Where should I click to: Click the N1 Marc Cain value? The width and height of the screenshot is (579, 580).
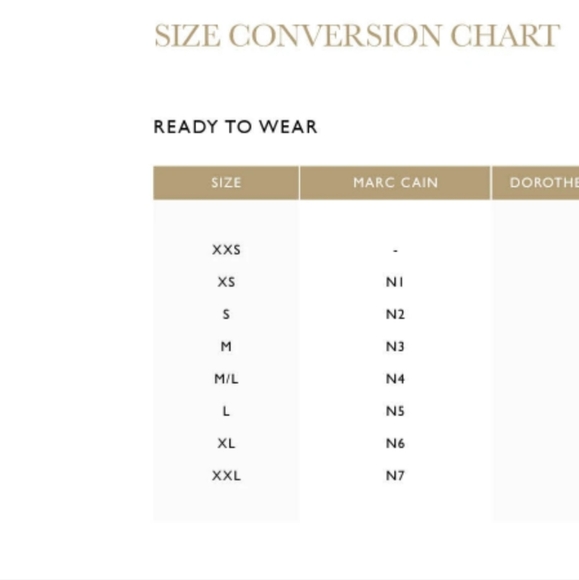click(x=395, y=282)
